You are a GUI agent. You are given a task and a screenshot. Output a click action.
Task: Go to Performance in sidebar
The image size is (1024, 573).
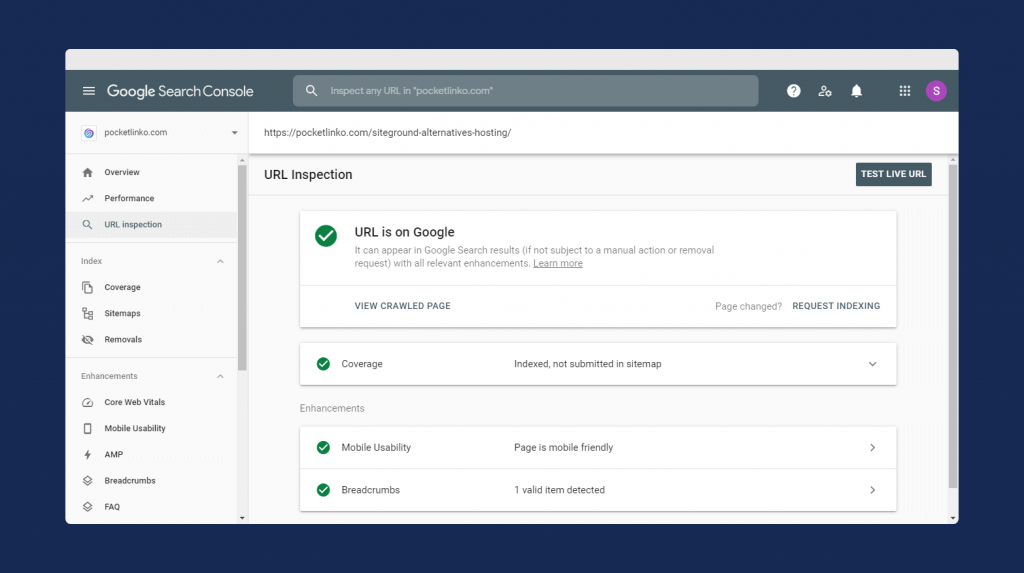pyautogui.click(x=129, y=198)
